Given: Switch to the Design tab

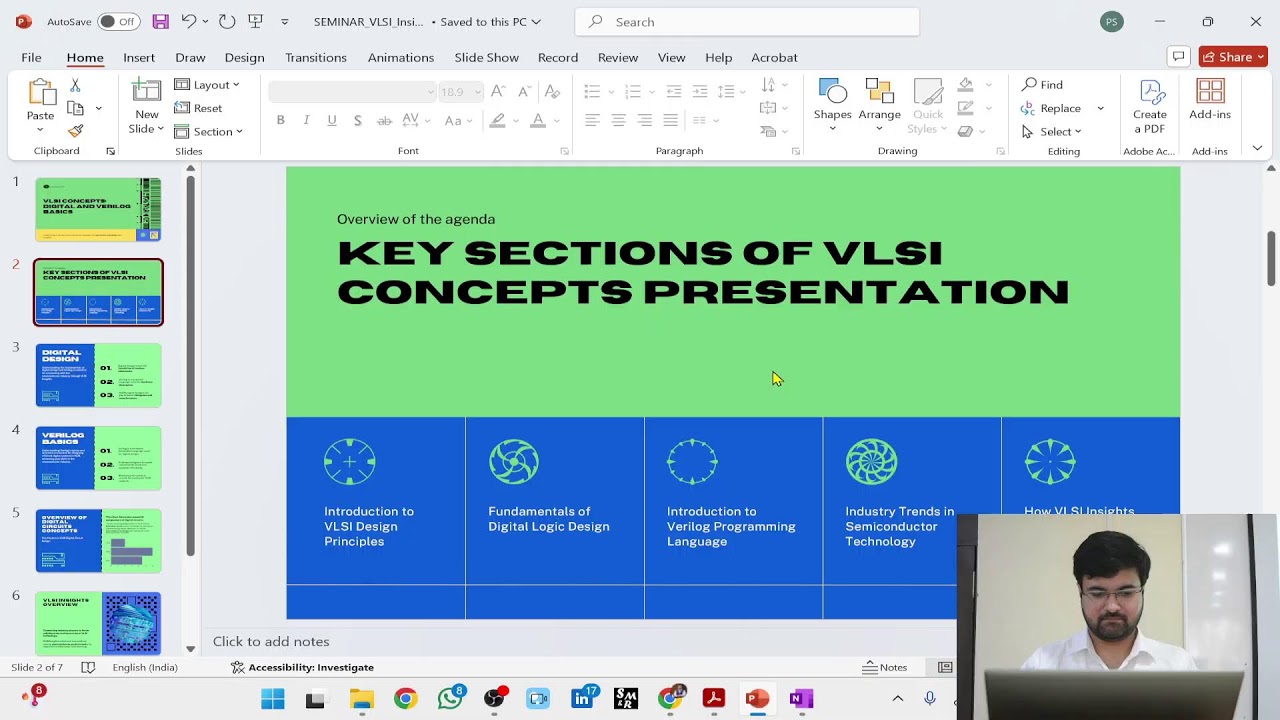Looking at the screenshot, I should [x=244, y=57].
